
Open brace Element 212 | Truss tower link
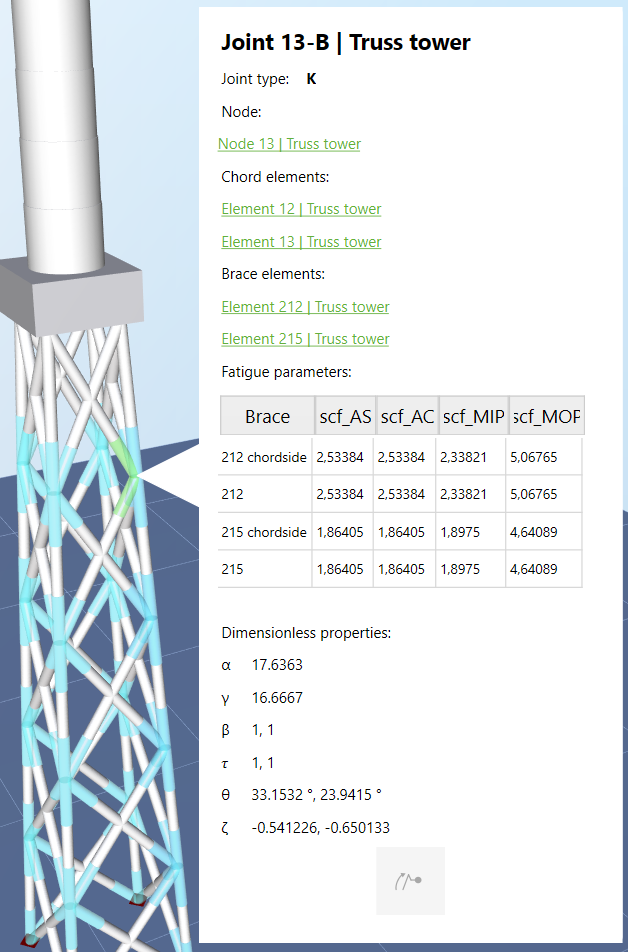tap(305, 307)
